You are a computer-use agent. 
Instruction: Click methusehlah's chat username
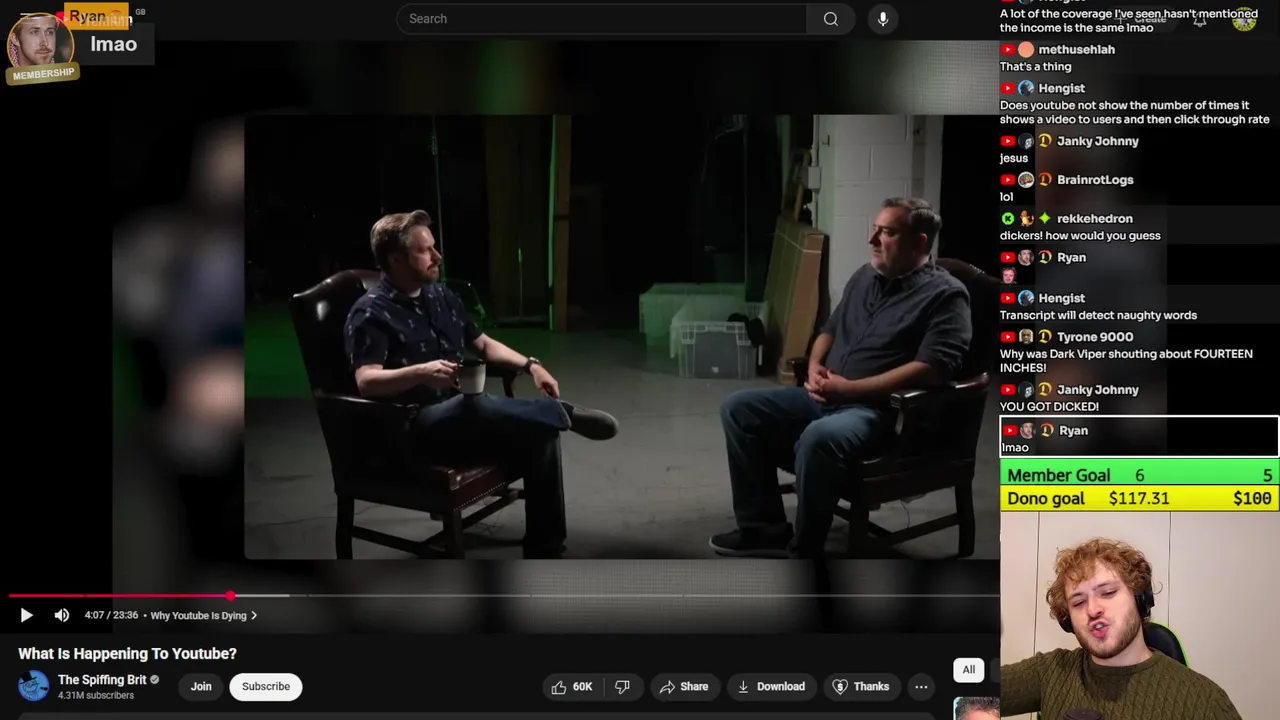[1076, 50]
